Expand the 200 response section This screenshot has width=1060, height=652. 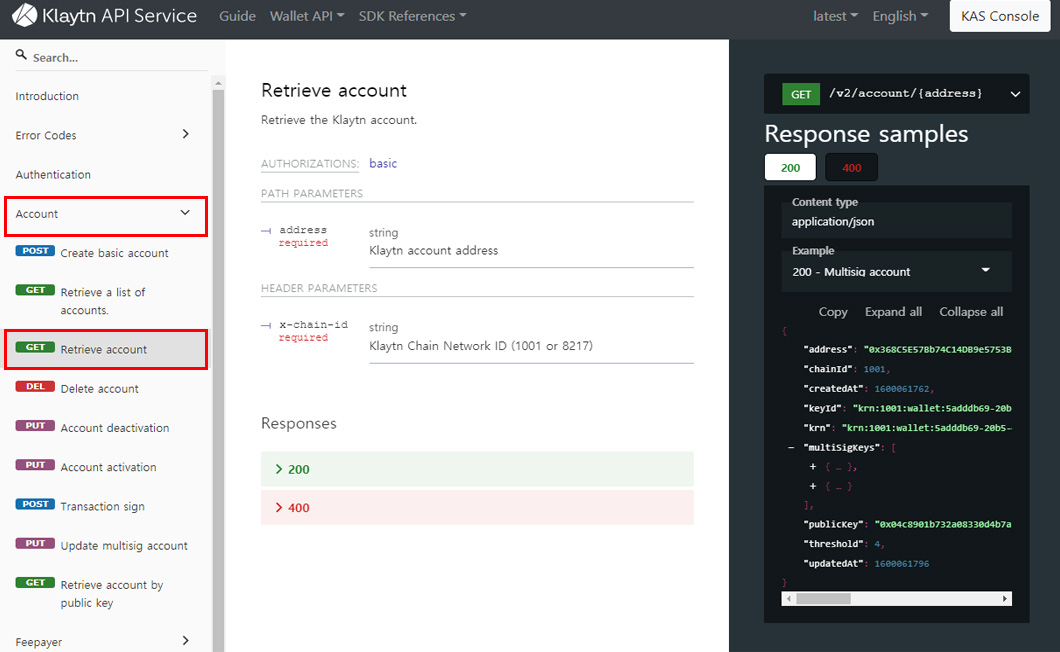[x=477, y=469]
